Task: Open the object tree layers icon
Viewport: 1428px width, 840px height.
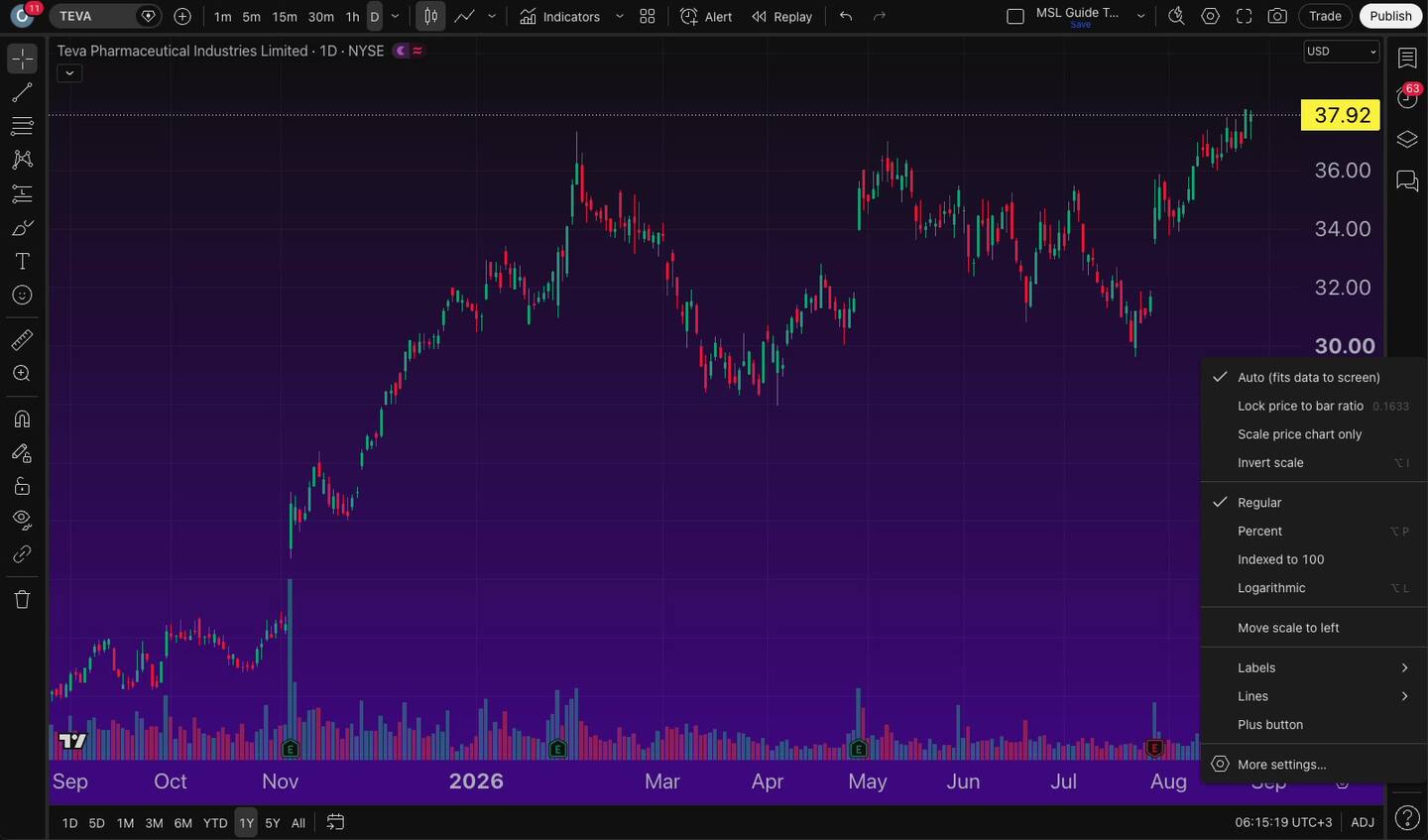Action: pyautogui.click(x=1407, y=139)
